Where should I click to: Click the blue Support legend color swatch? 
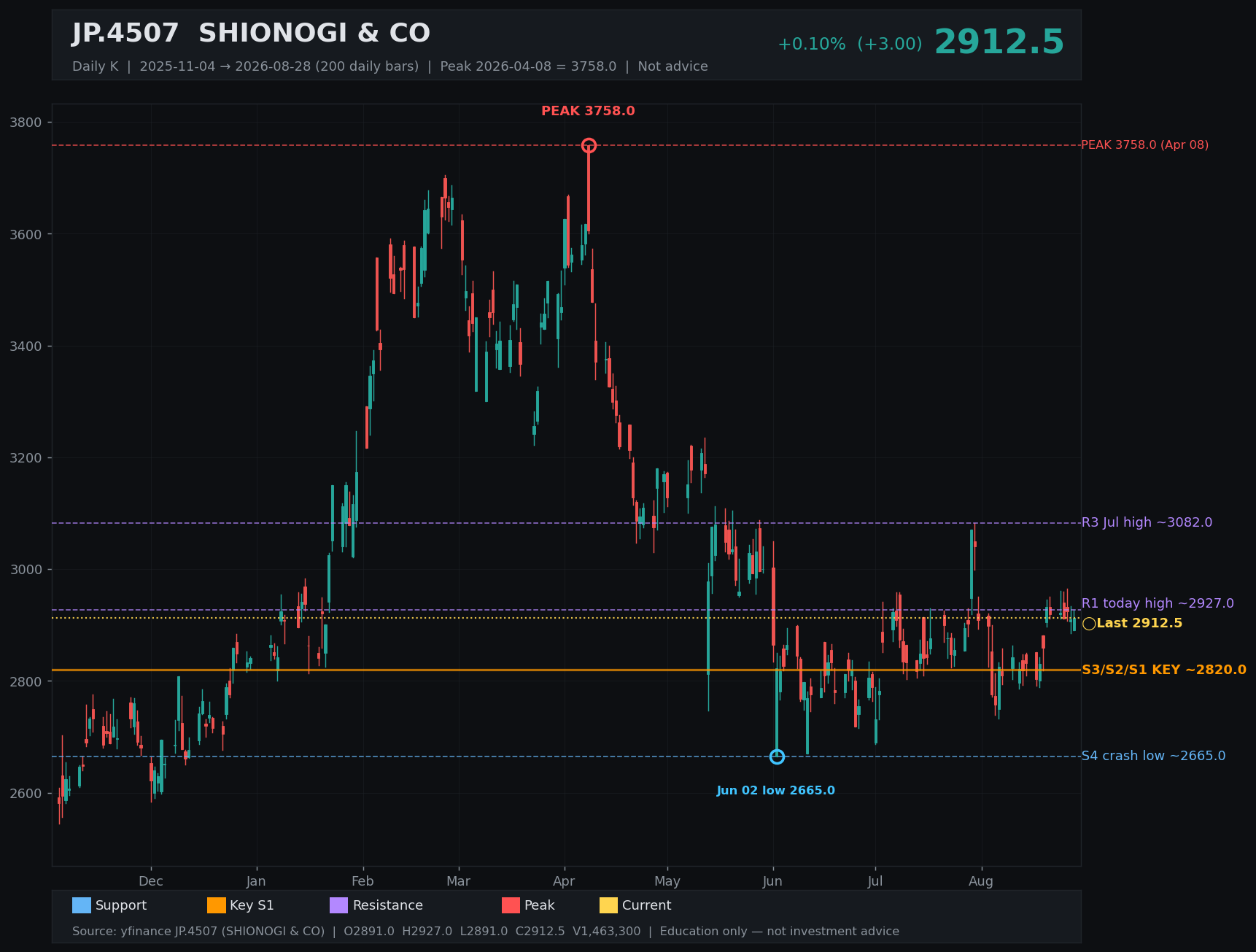[x=82, y=905]
